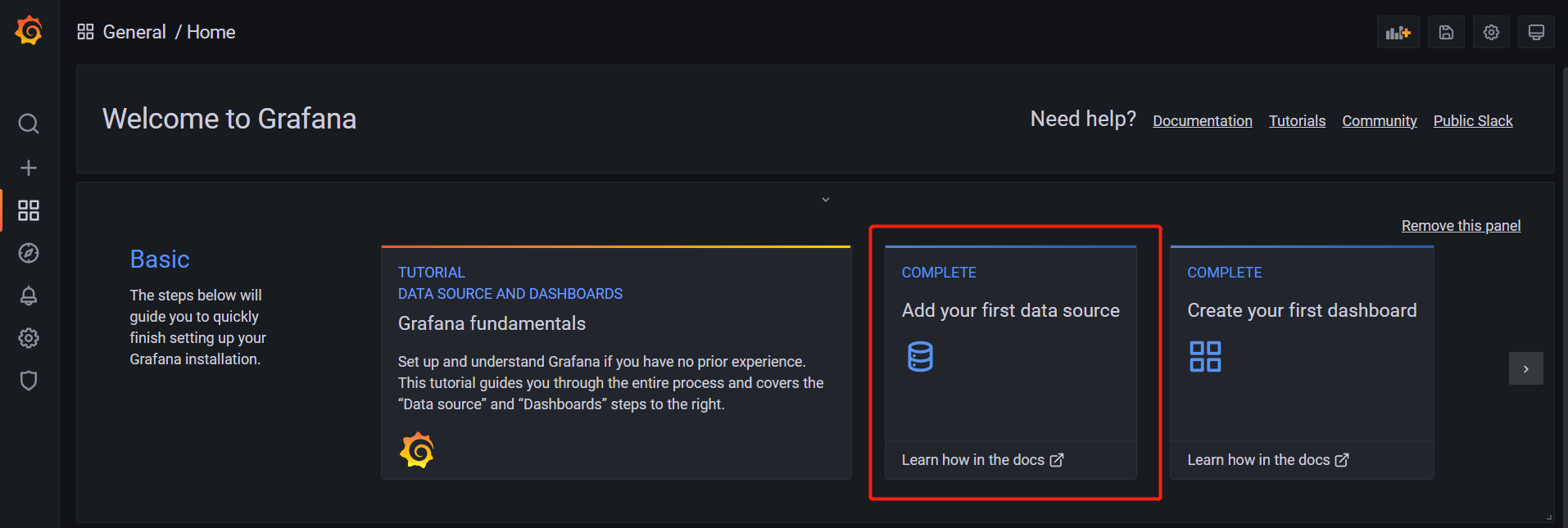Click the Grafana logo in the fundamentals card

416,450
